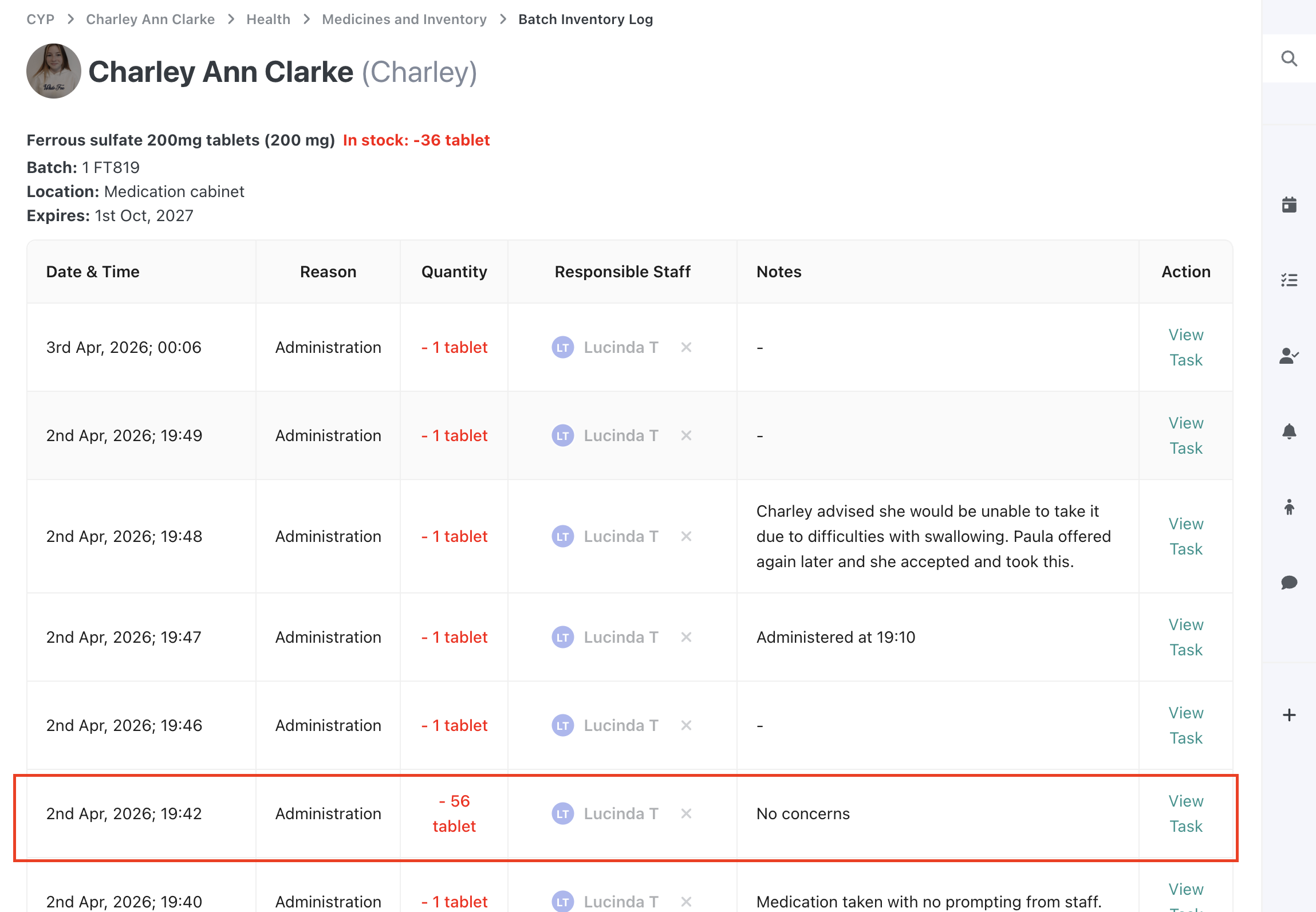Image resolution: width=1316 pixels, height=912 pixels.
Task: Go to CYP breadcrumb
Action: [40, 19]
